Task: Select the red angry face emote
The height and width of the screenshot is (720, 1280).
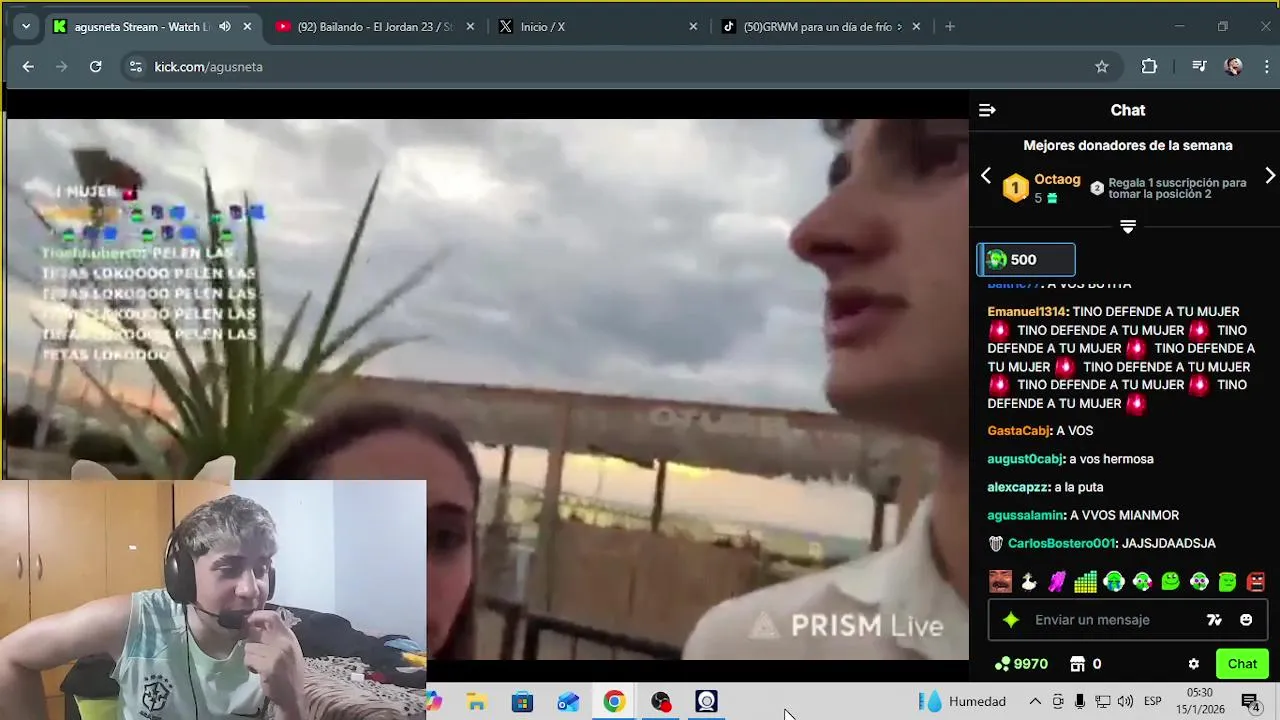Action: 1256,581
